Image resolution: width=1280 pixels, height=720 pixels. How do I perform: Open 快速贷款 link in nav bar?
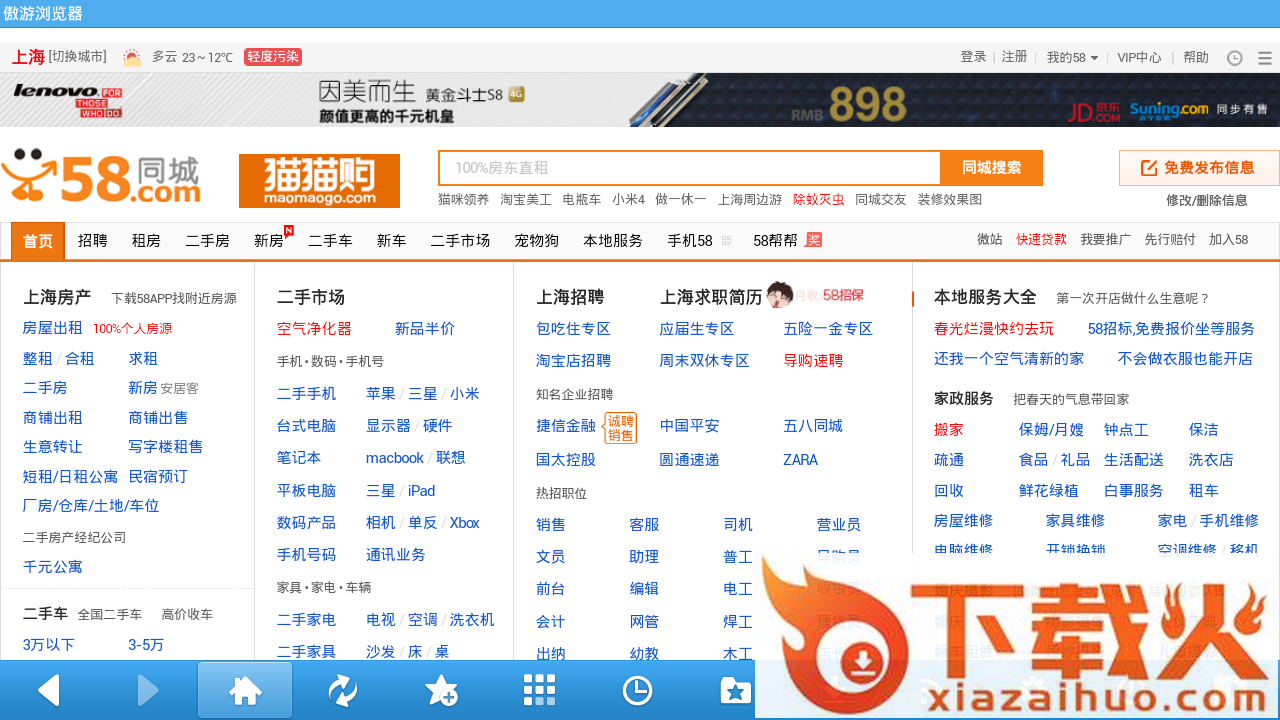tap(1041, 240)
